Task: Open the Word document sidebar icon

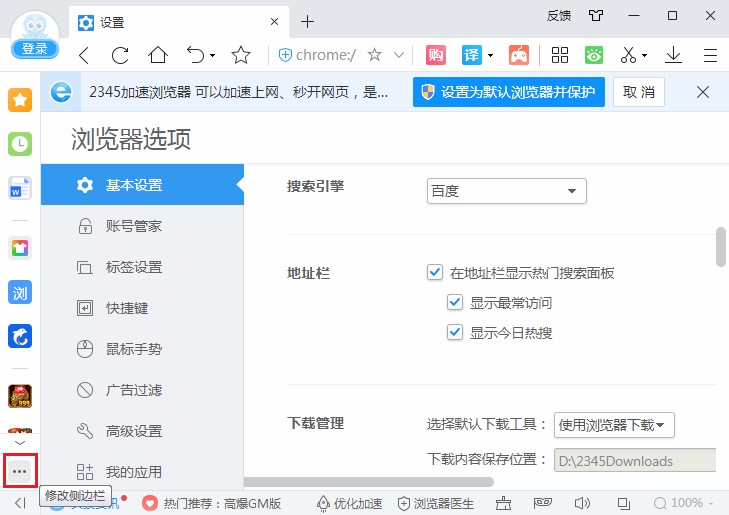Action: tap(20, 188)
